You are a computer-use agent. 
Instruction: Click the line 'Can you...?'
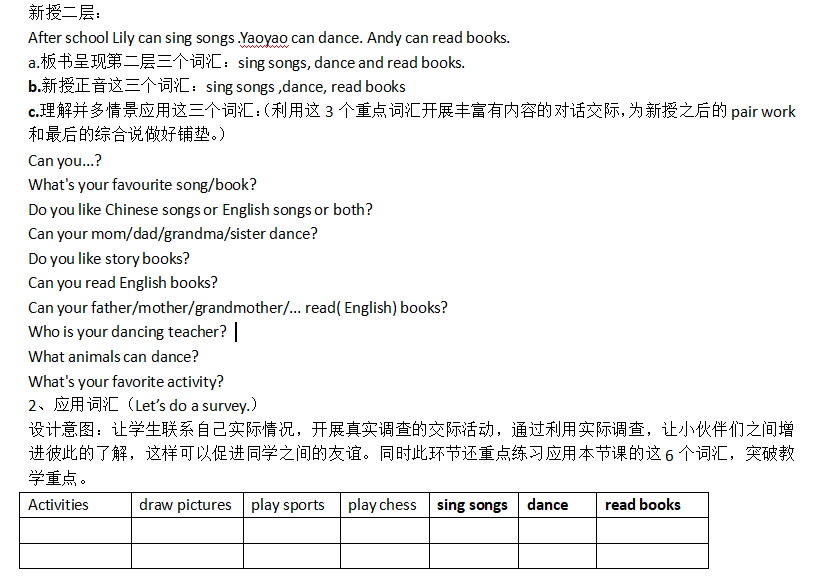(x=65, y=160)
